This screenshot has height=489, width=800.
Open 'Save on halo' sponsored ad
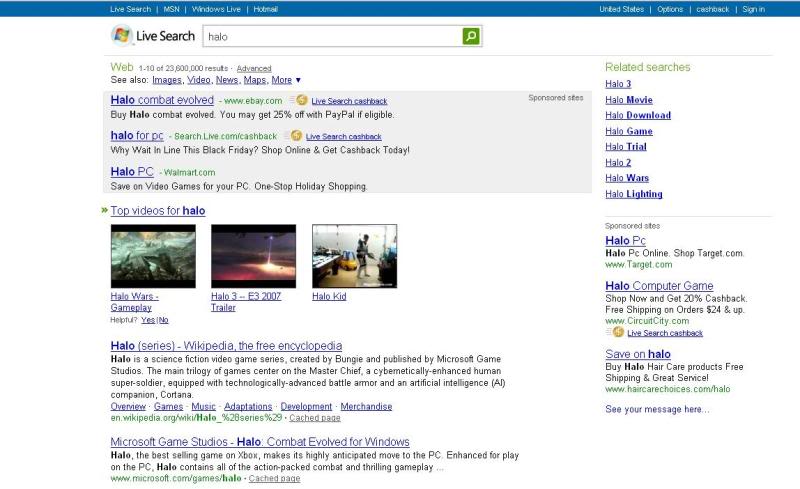[x=638, y=354]
